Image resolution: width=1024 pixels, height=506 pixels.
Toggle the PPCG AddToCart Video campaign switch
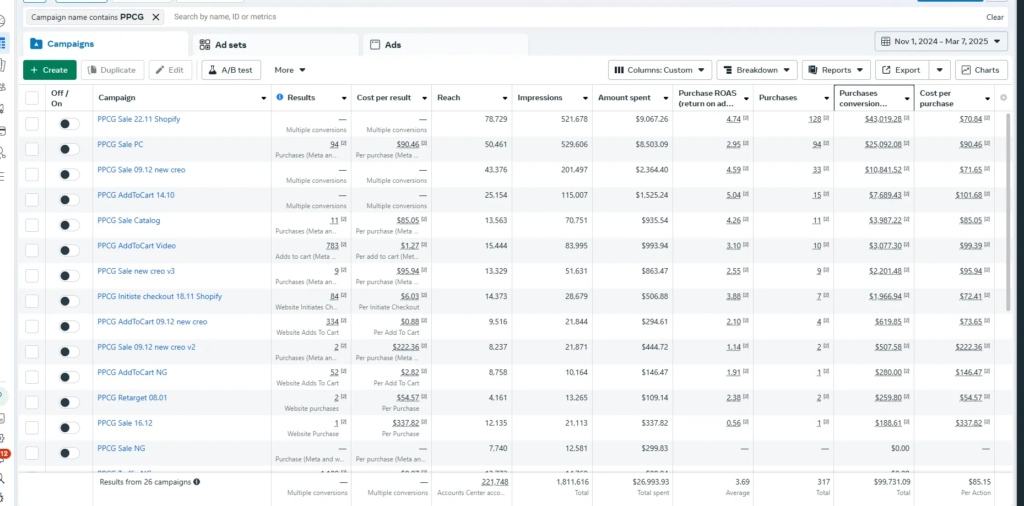(x=69, y=250)
